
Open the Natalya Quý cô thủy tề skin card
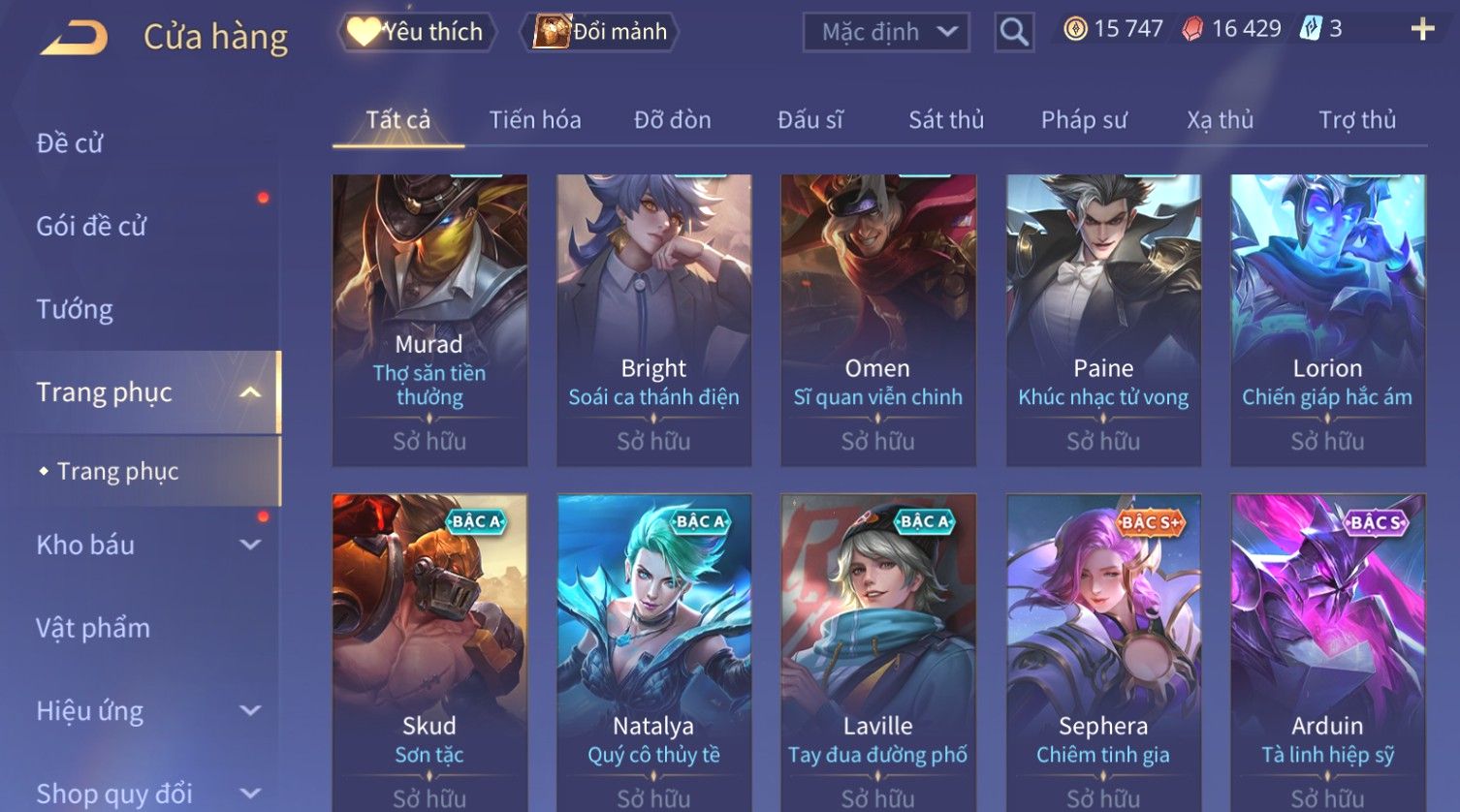653,653
